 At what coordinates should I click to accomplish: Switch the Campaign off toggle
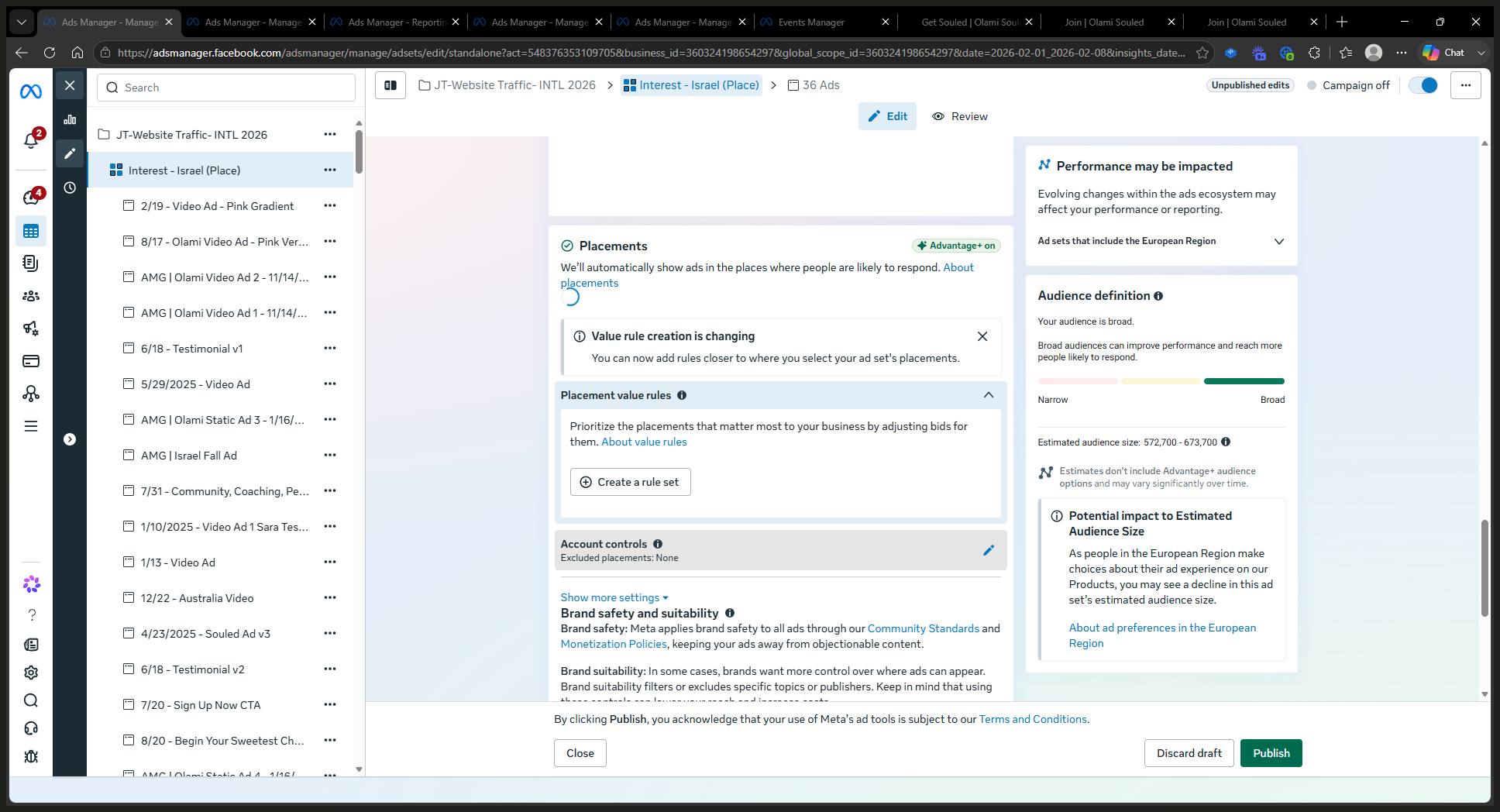click(1423, 85)
